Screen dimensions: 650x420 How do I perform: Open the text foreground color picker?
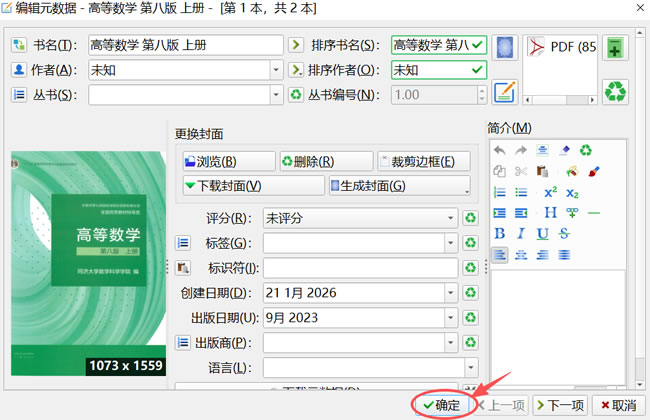pyautogui.click(x=593, y=171)
